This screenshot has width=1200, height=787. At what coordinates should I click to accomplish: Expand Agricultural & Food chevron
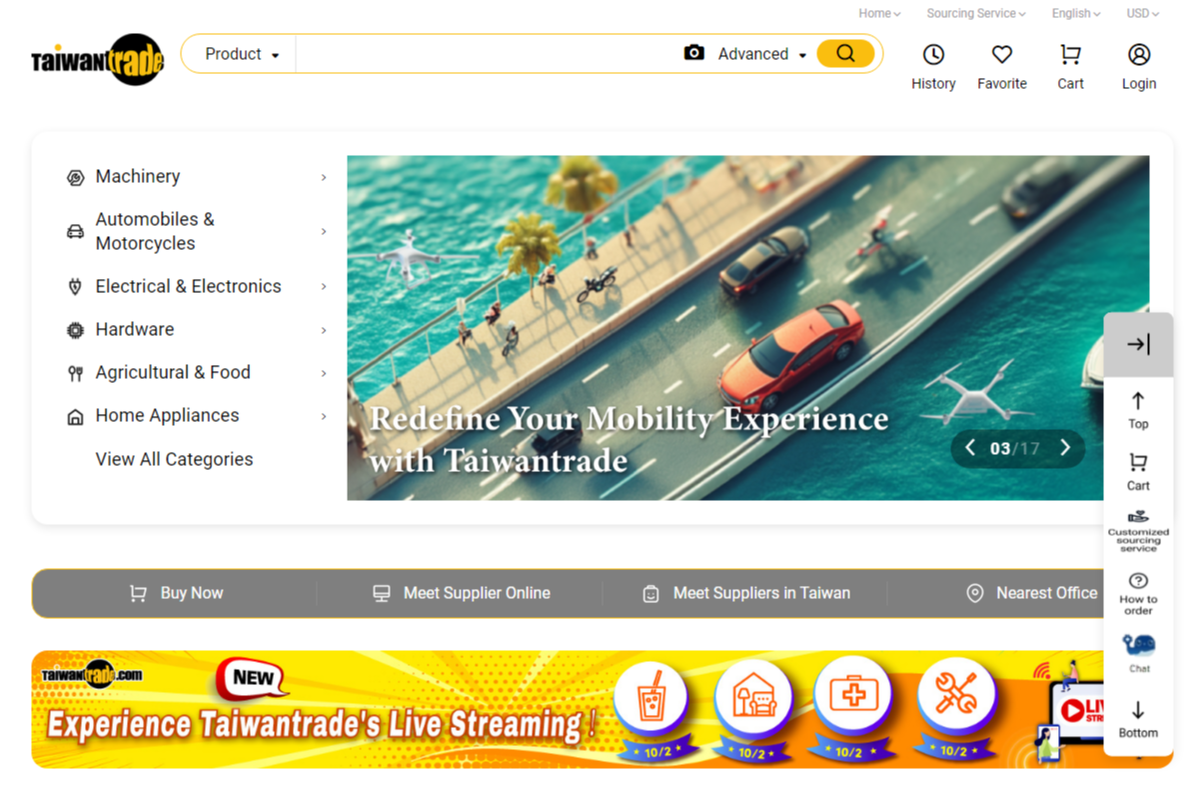click(323, 373)
